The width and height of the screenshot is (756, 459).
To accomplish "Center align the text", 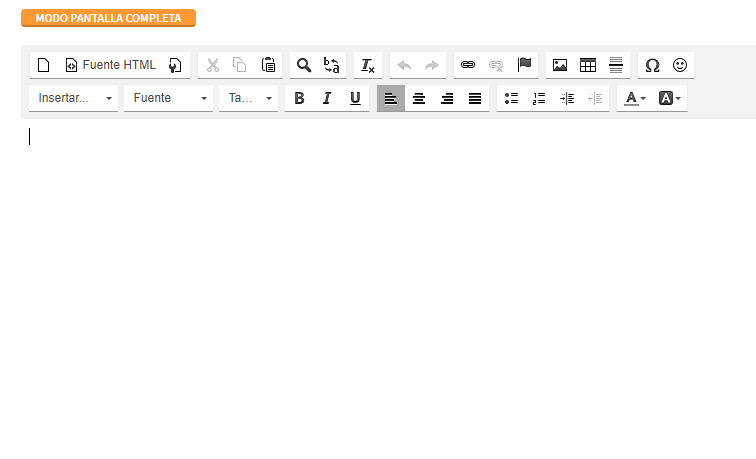I will [x=419, y=98].
